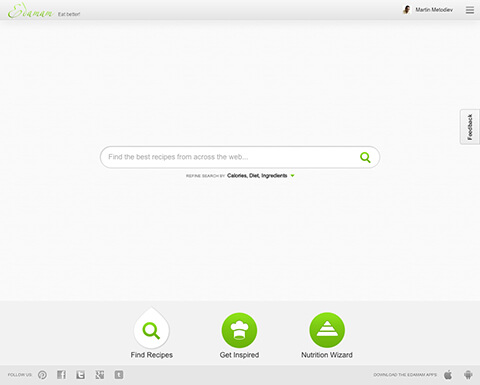Click the Google Plus follow icon

(100, 375)
